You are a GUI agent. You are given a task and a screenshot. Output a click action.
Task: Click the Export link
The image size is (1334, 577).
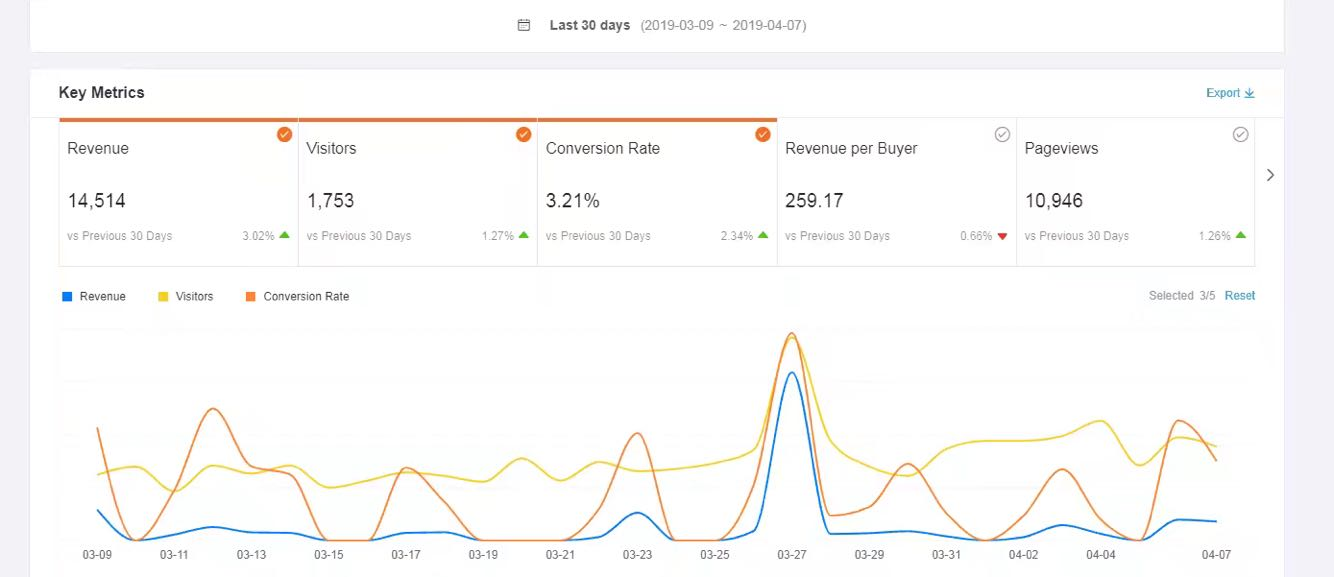coord(1222,93)
